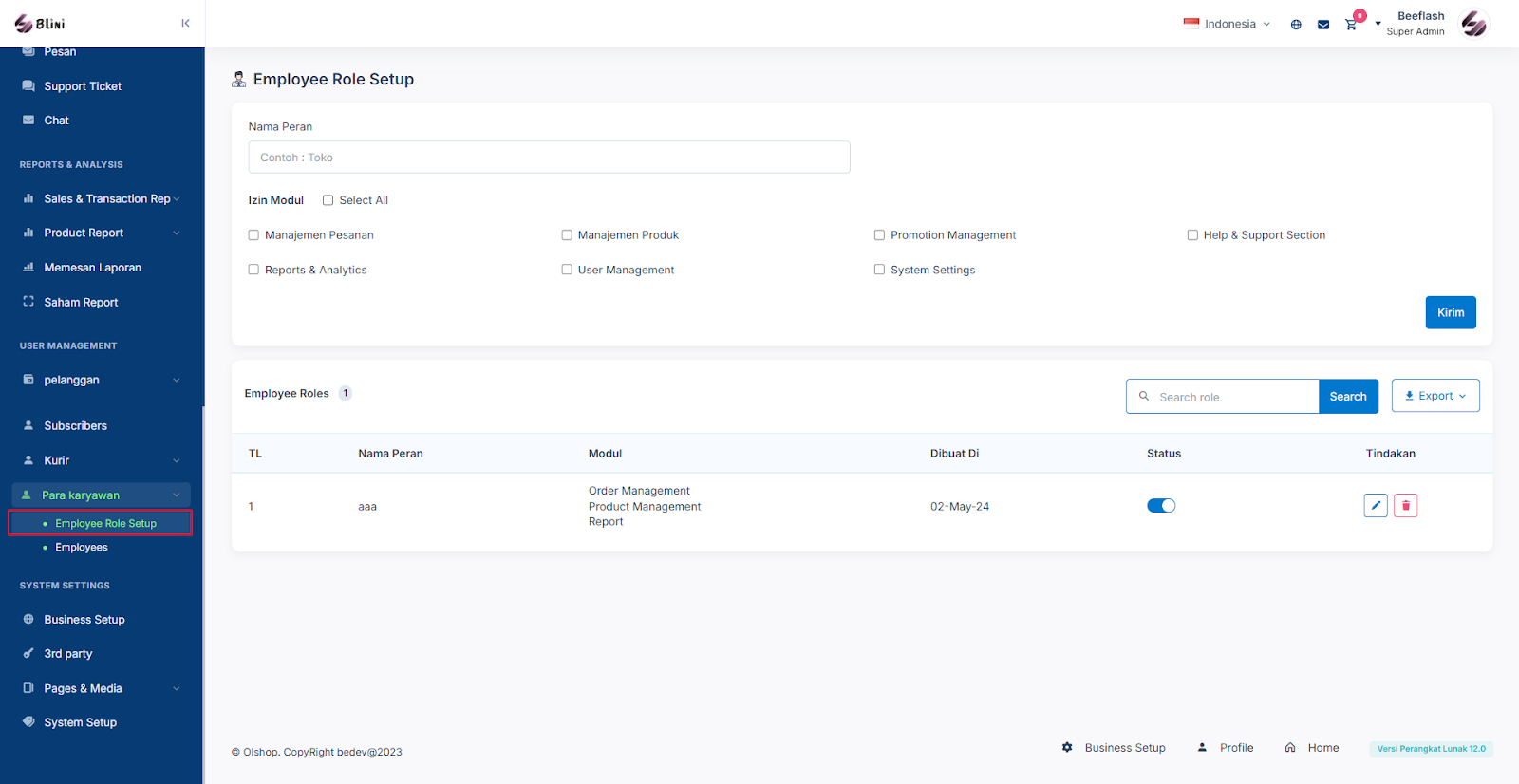Click the 3rd party key icon

click(x=28, y=653)
